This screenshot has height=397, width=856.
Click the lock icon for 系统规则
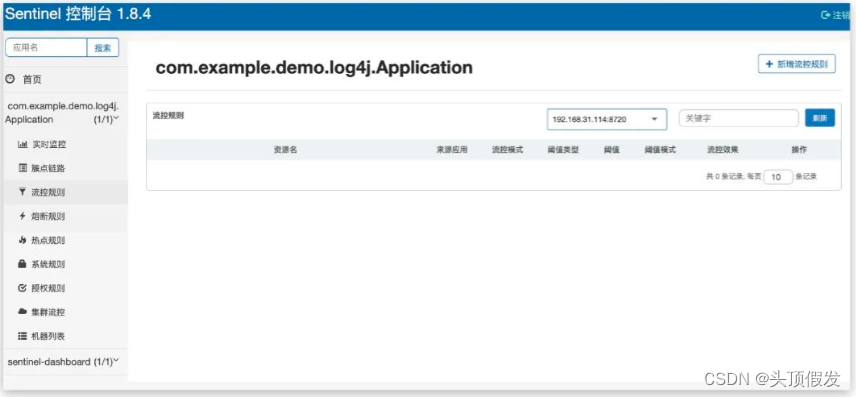[x=22, y=264]
